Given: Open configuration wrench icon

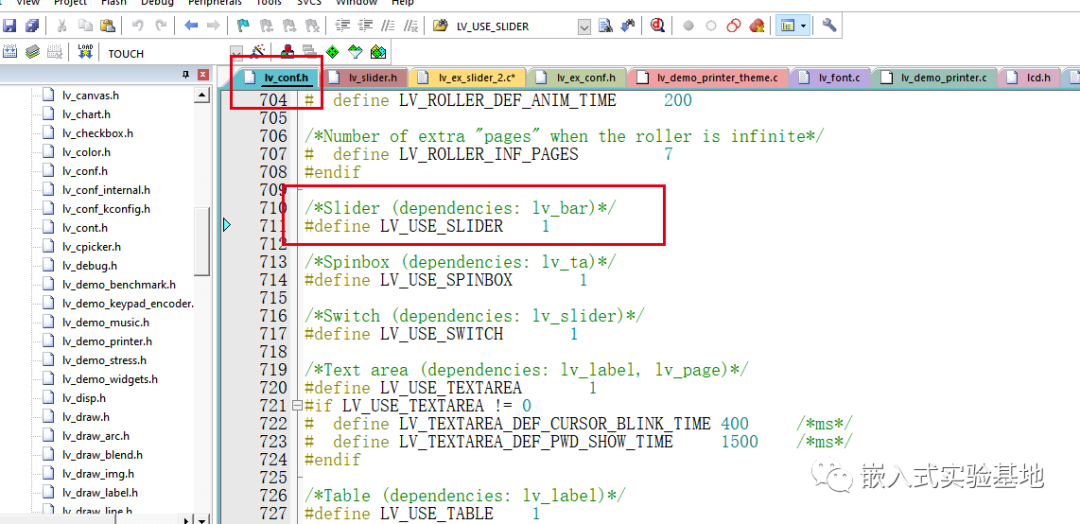Looking at the screenshot, I should click(x=829, y=26).
